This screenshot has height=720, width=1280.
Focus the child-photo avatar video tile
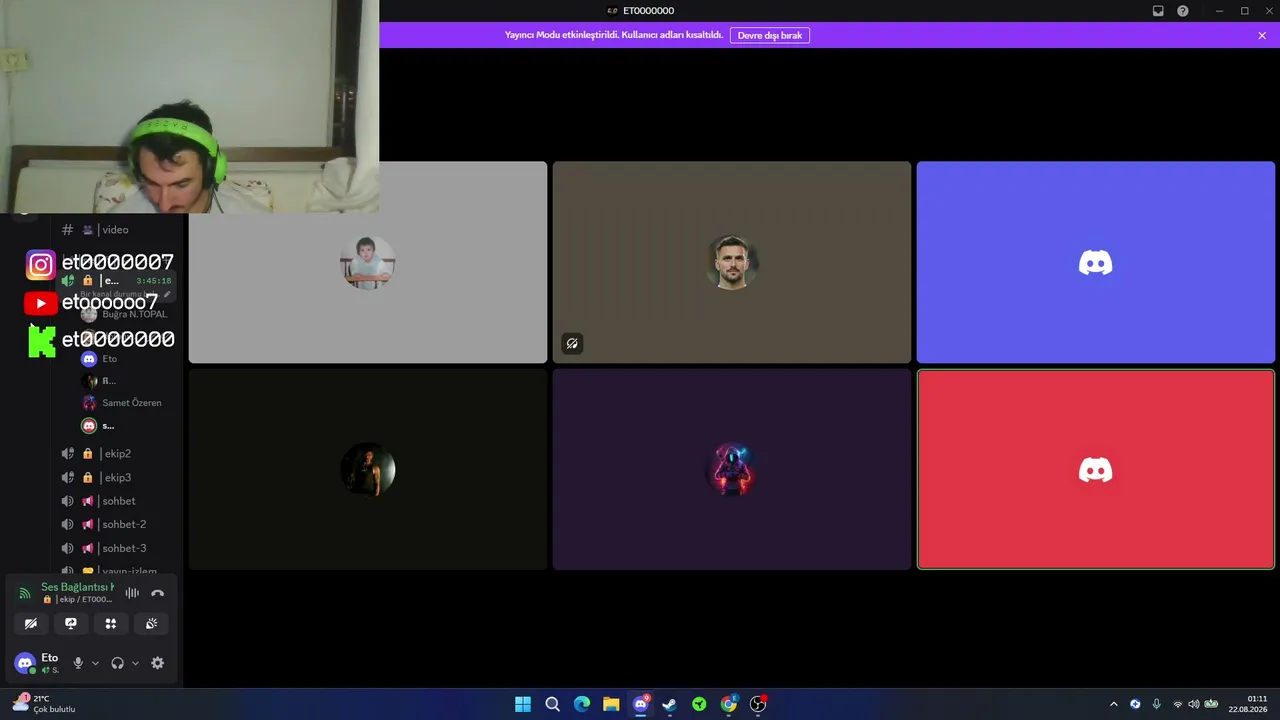pyautogui.click(x=368, y=262)
